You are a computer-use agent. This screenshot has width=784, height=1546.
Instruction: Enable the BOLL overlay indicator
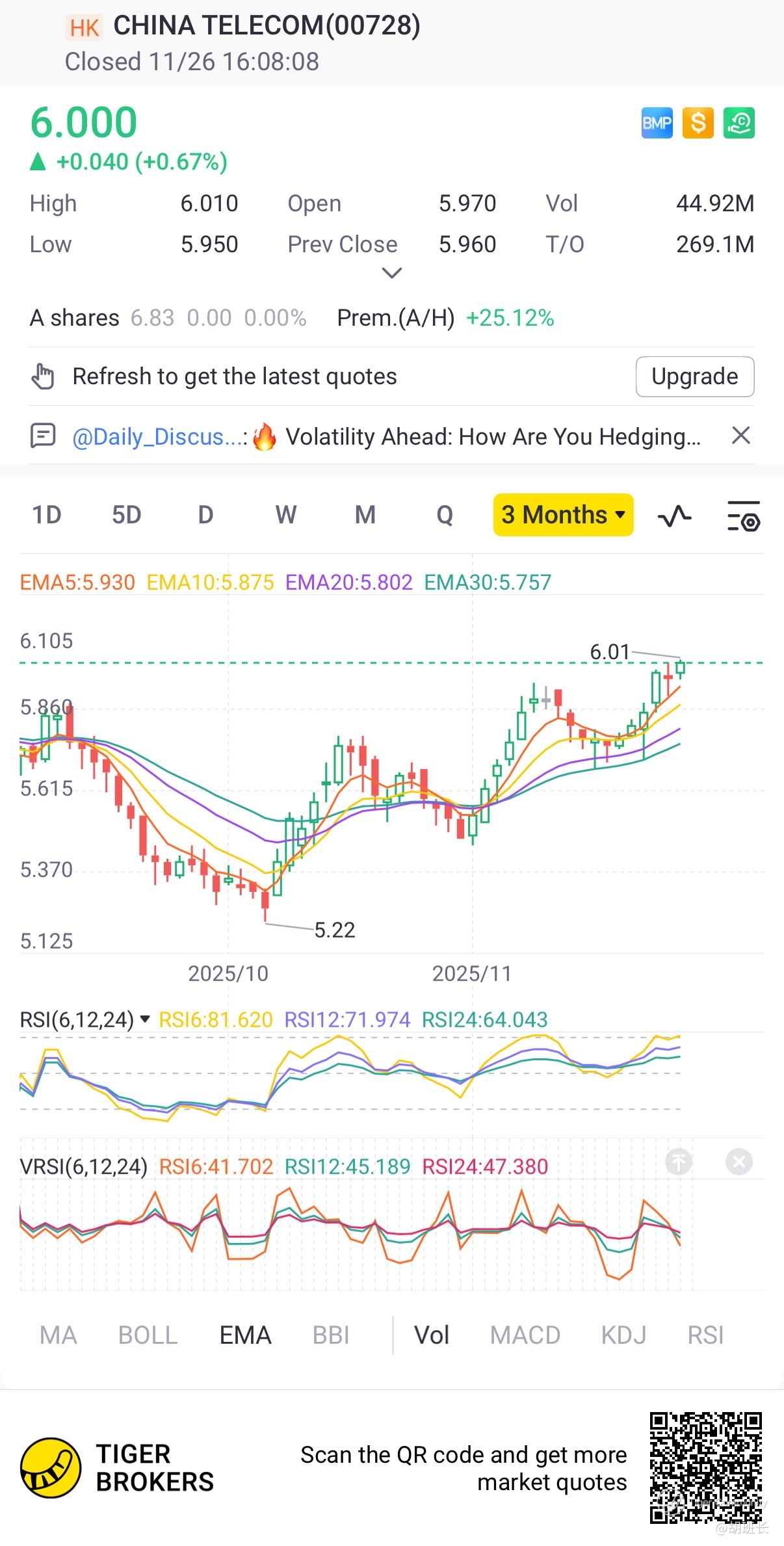coord(148,1335)
